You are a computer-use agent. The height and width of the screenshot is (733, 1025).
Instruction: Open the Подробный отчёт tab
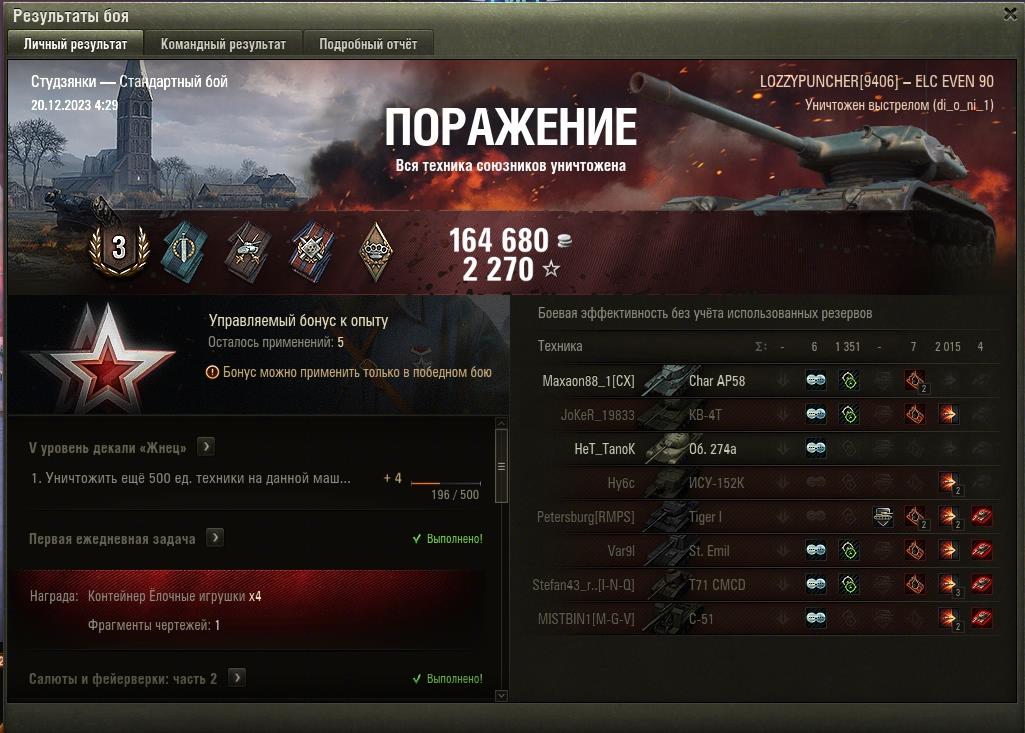368,44
